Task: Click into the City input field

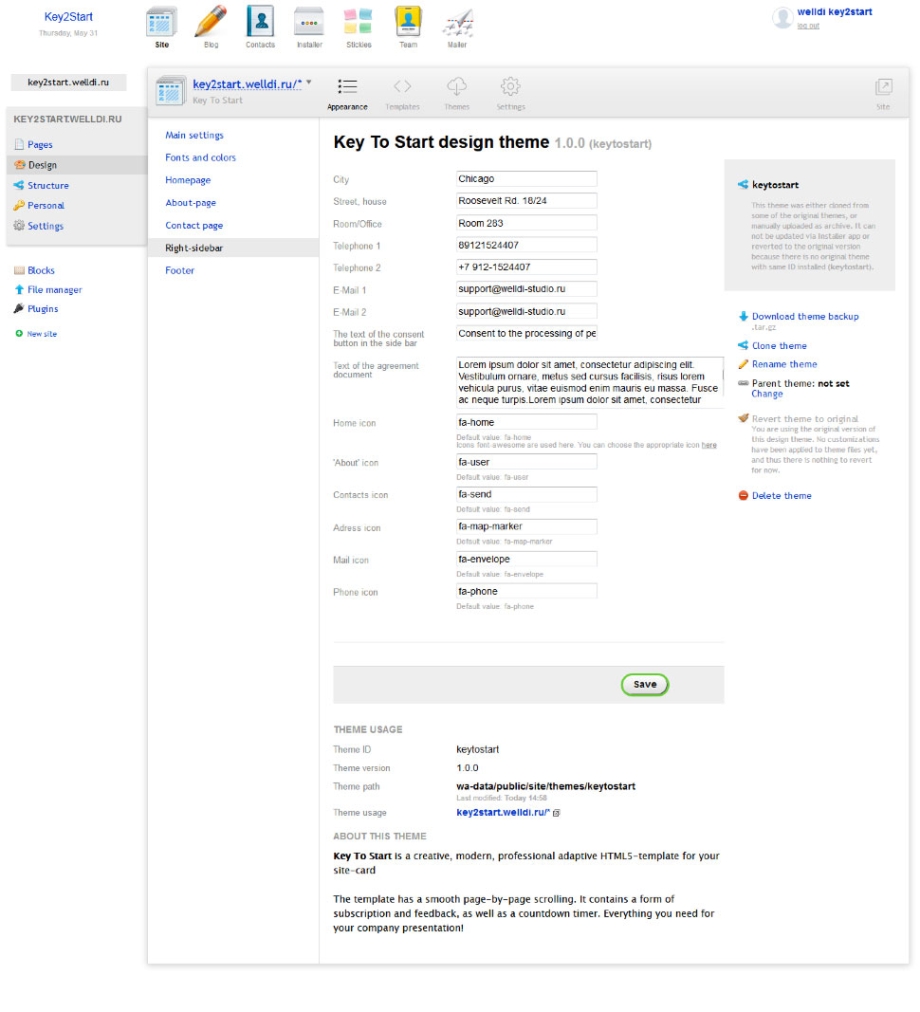Action: pos(526,179)
